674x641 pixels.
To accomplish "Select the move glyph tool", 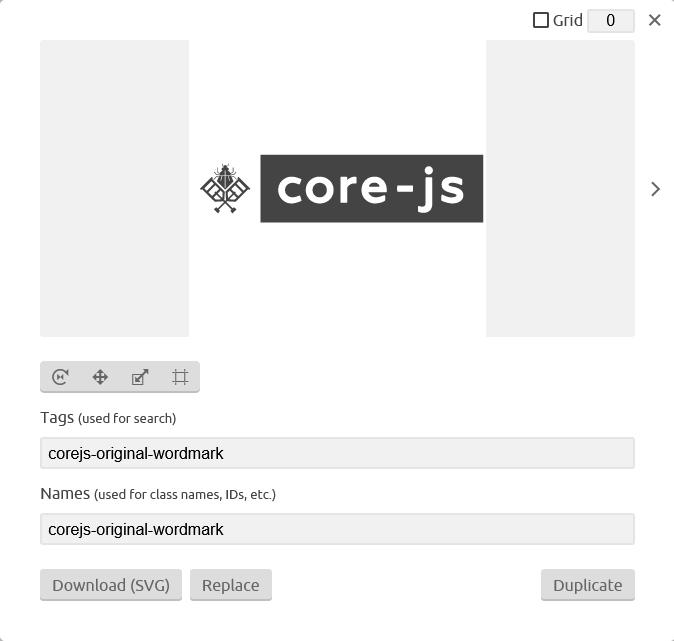I will tap(100, 377).
